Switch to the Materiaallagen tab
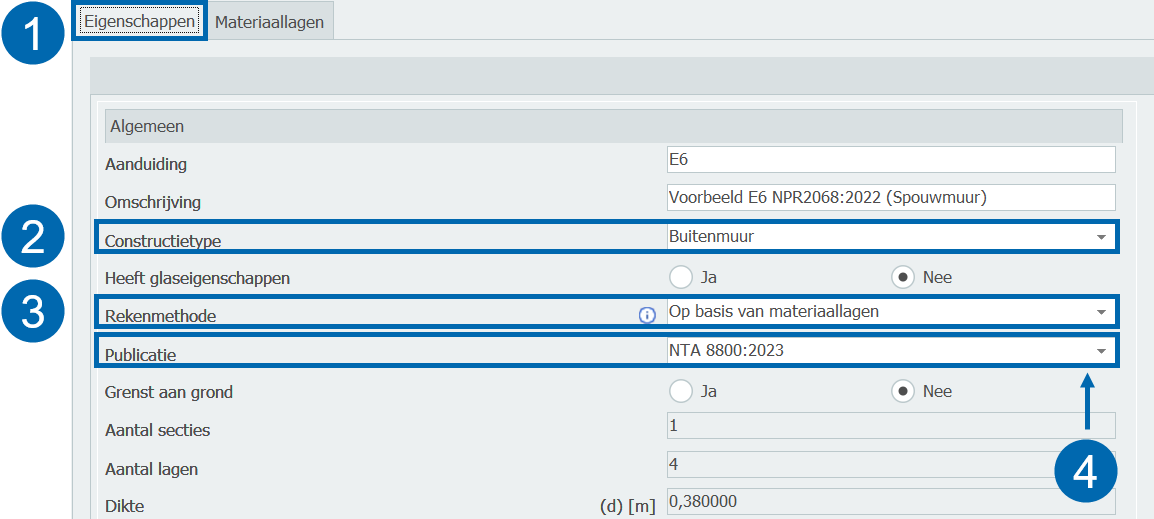Viewport: 1154px width, 519px height. (269, 22)
